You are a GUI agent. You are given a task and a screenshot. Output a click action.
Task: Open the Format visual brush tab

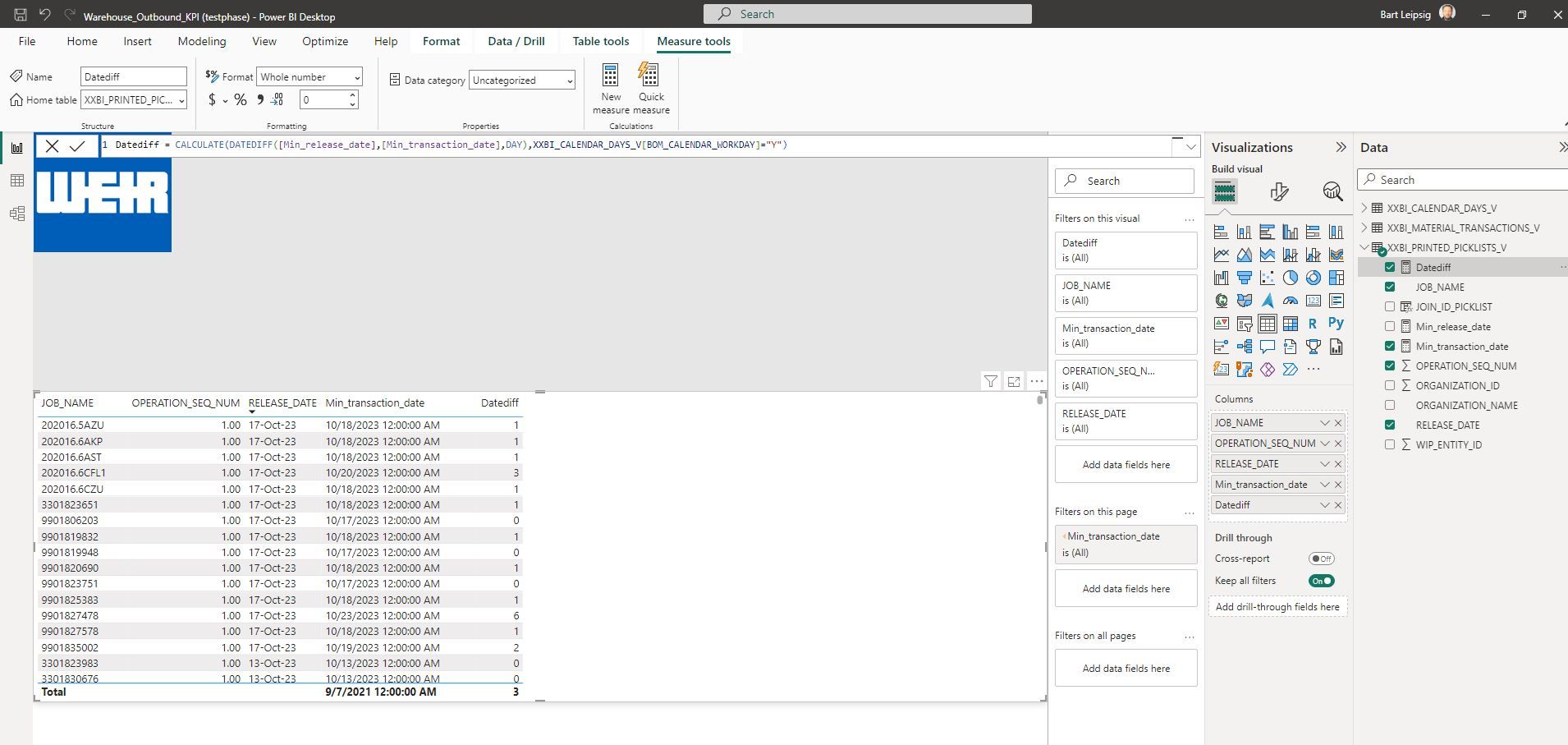click(1279, 192)
